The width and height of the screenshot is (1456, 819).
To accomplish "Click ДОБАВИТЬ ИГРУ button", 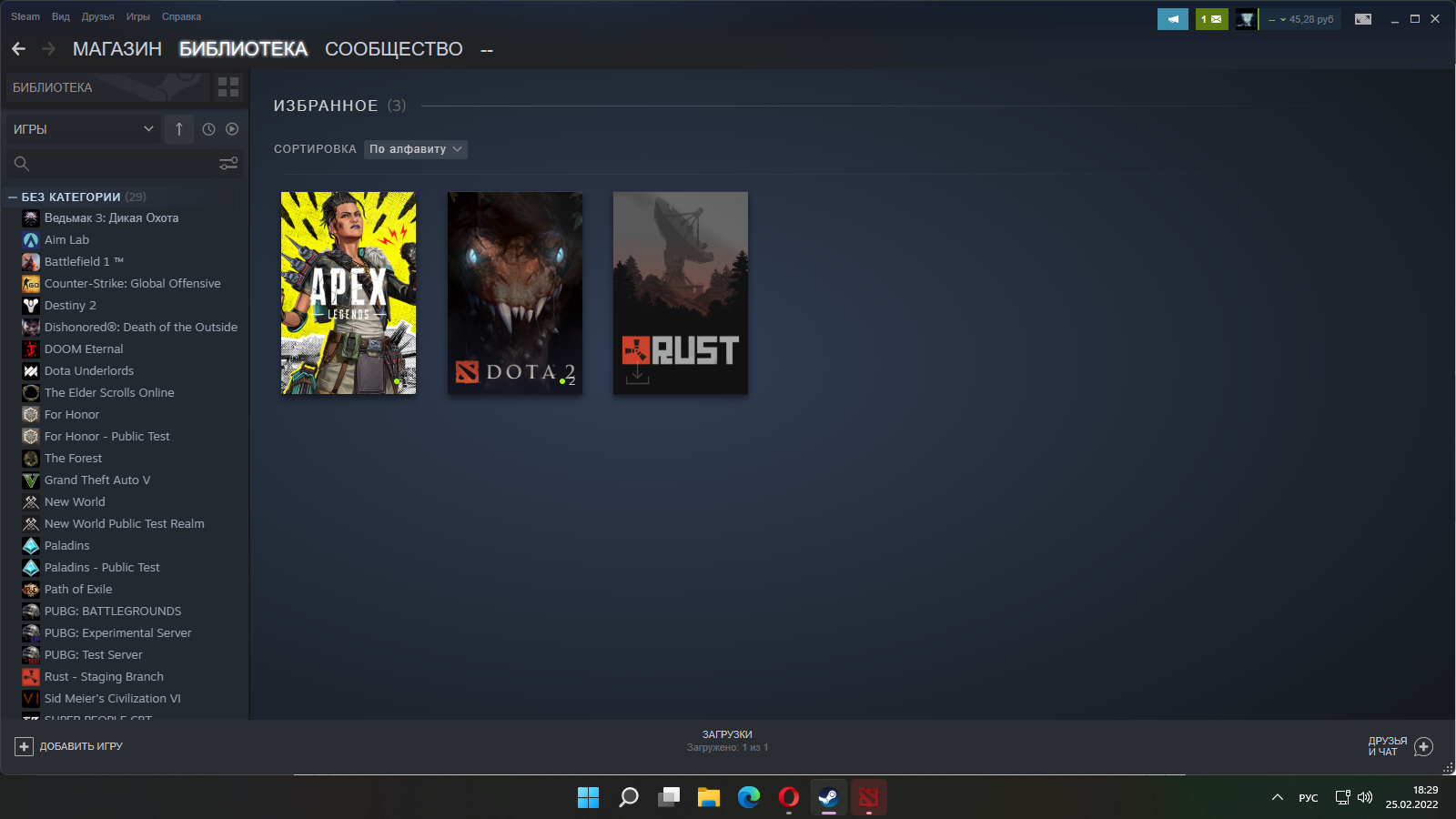I will coord(69,746).
